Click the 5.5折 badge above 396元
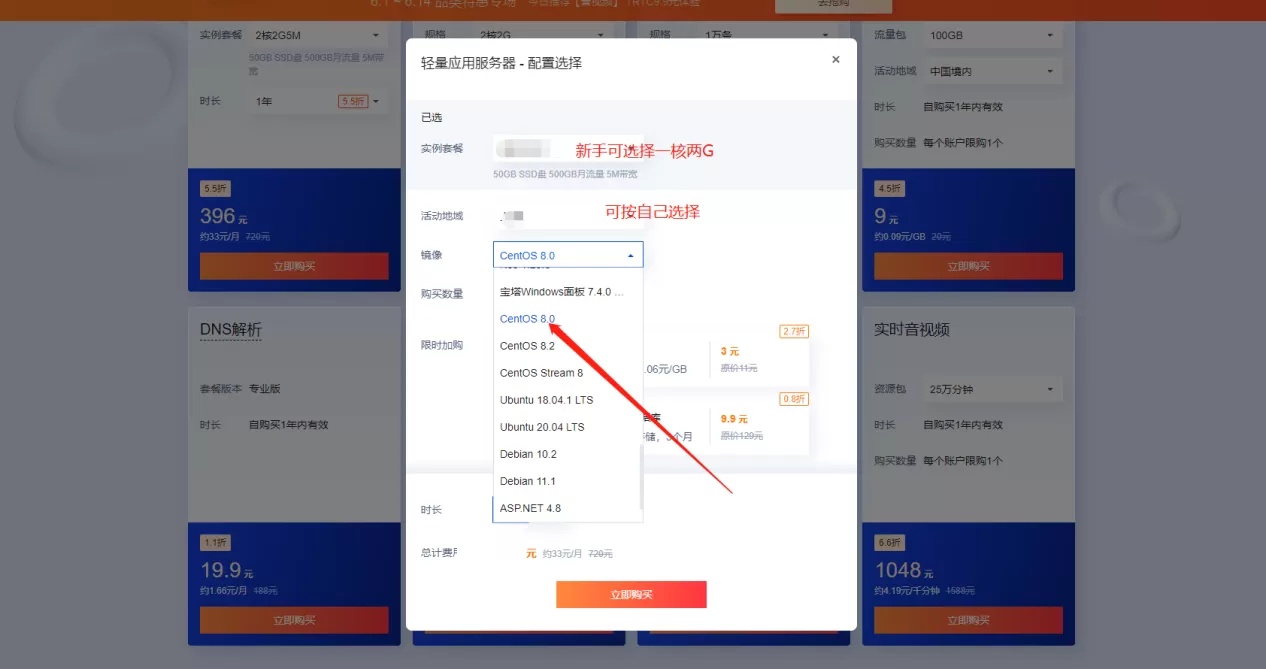Viewport: 1266px width, 669px height. (x=215, y=188)
